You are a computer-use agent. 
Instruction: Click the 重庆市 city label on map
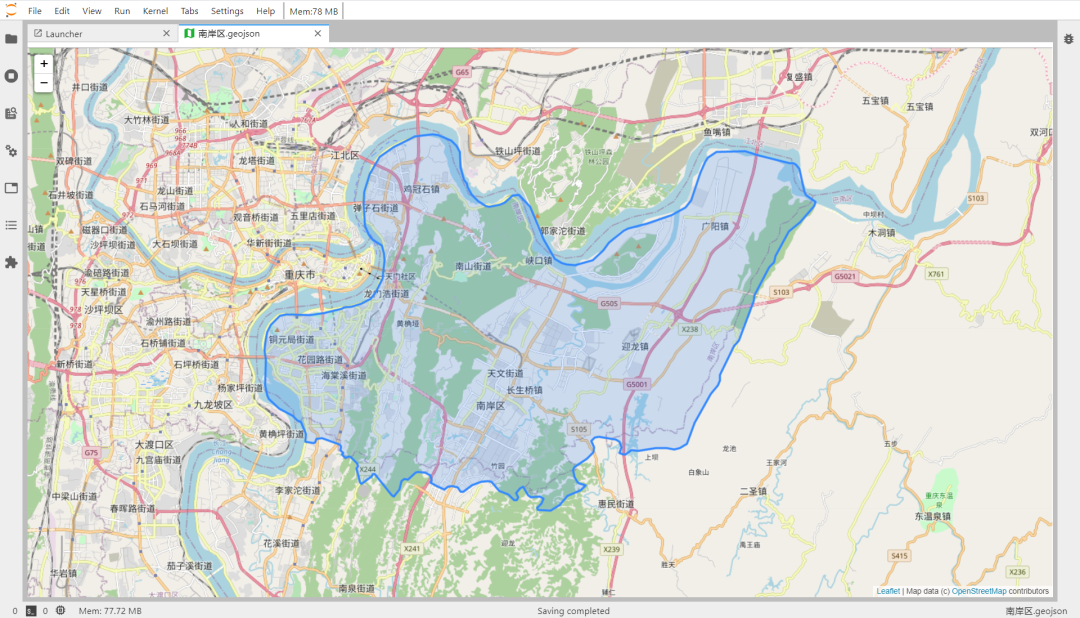300,274
